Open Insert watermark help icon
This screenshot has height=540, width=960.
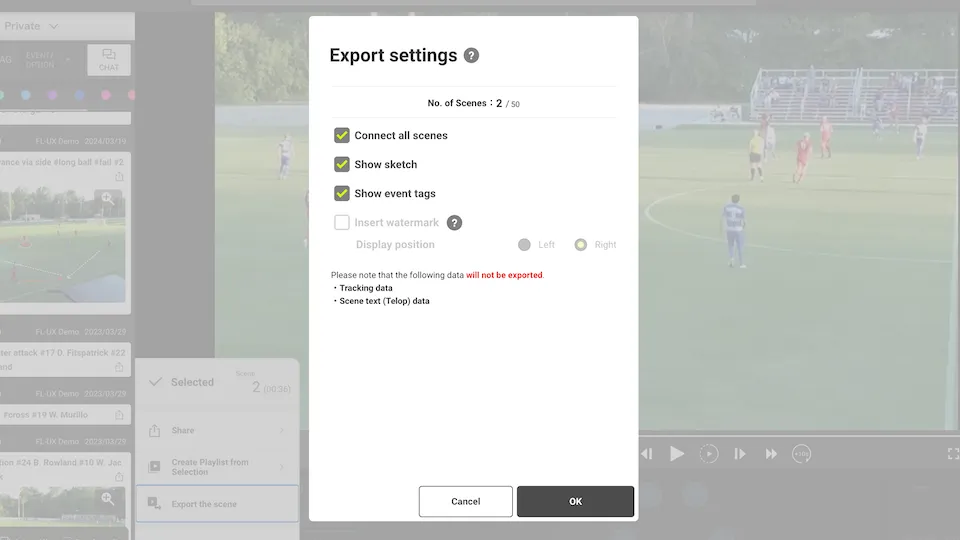(x=454, y=223)
